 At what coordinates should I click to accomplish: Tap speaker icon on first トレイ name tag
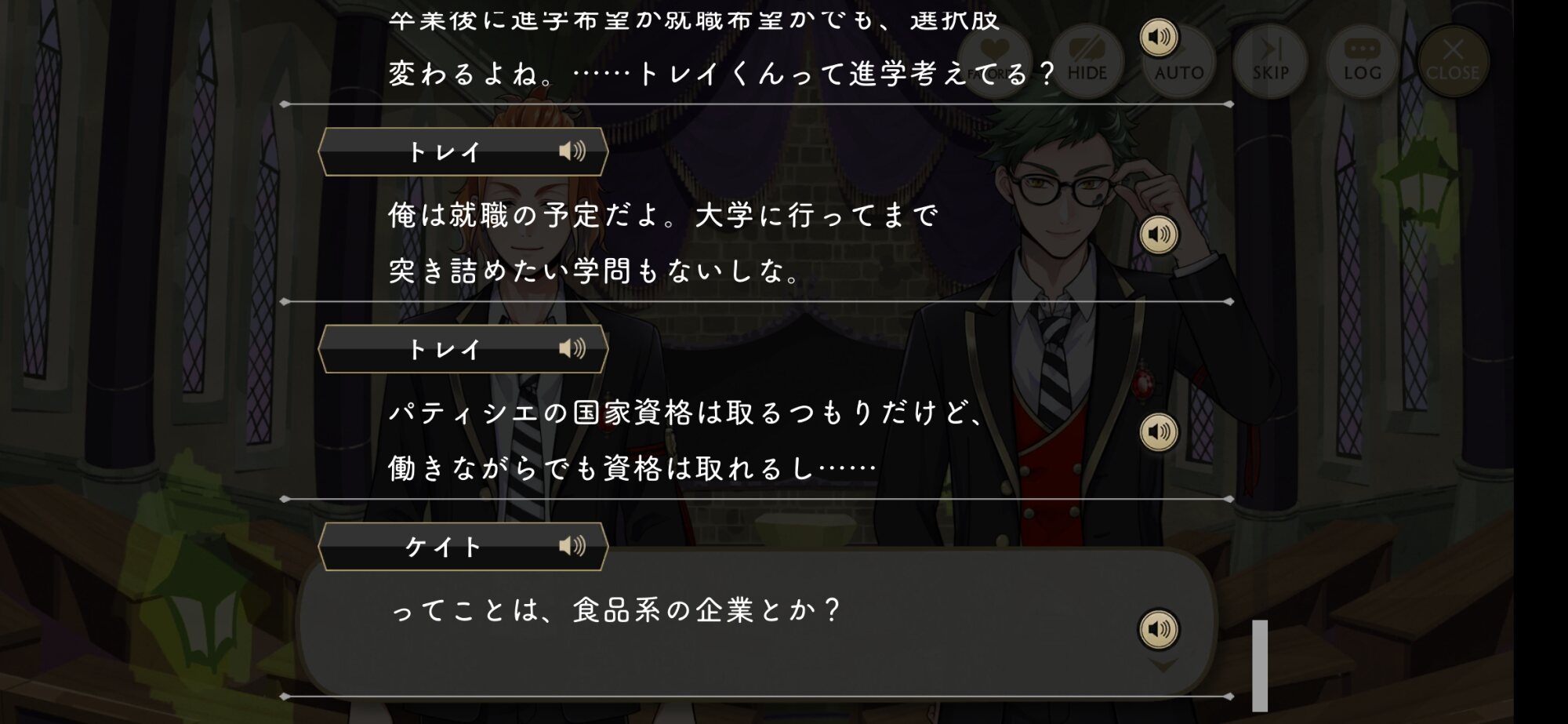tap(572, 151)
